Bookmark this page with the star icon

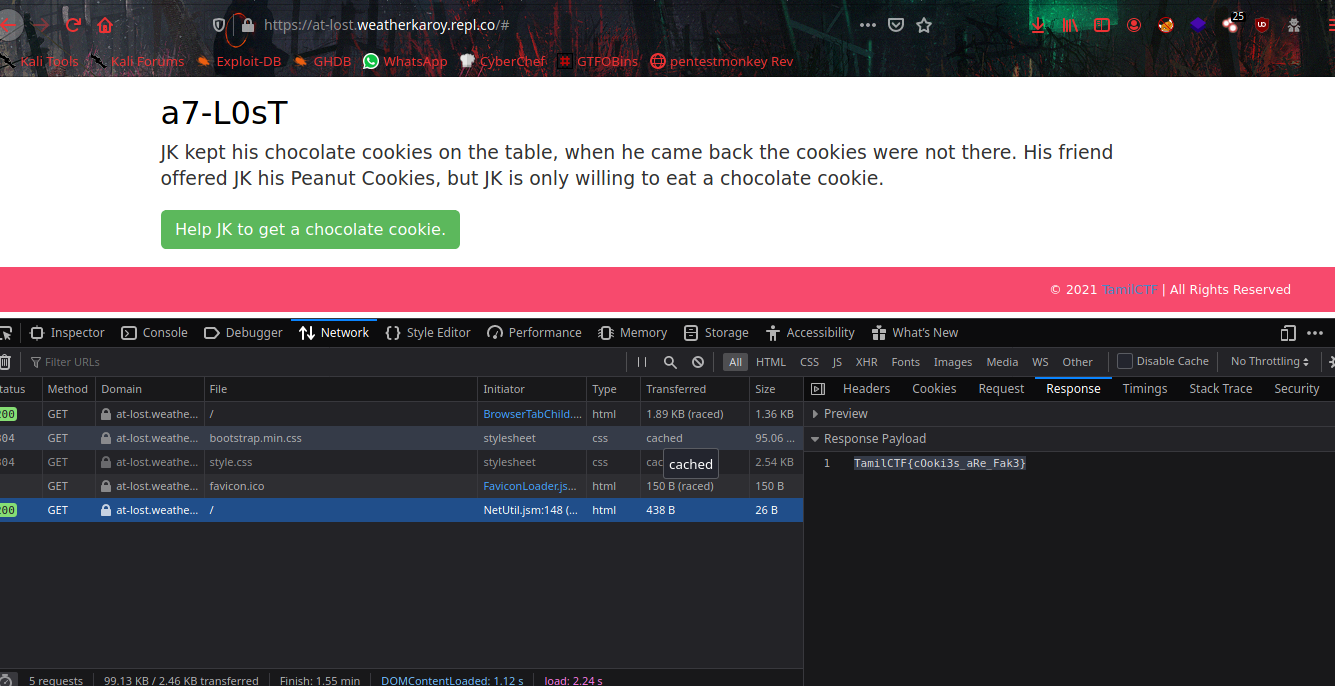pos(924,25)
